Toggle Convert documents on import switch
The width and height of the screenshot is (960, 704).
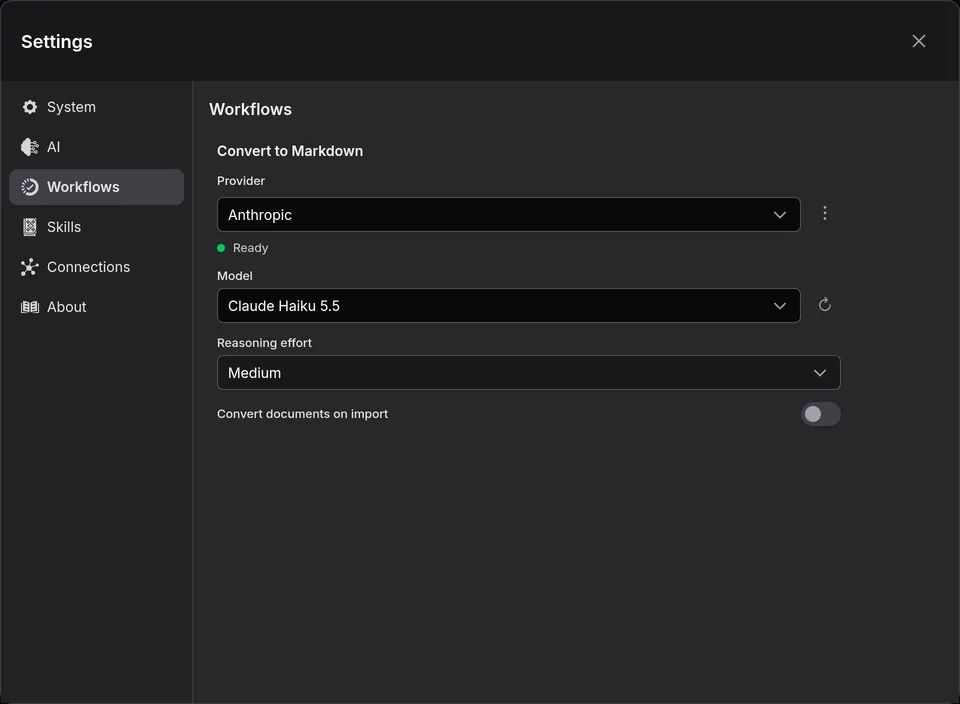[x=820, y=414]
